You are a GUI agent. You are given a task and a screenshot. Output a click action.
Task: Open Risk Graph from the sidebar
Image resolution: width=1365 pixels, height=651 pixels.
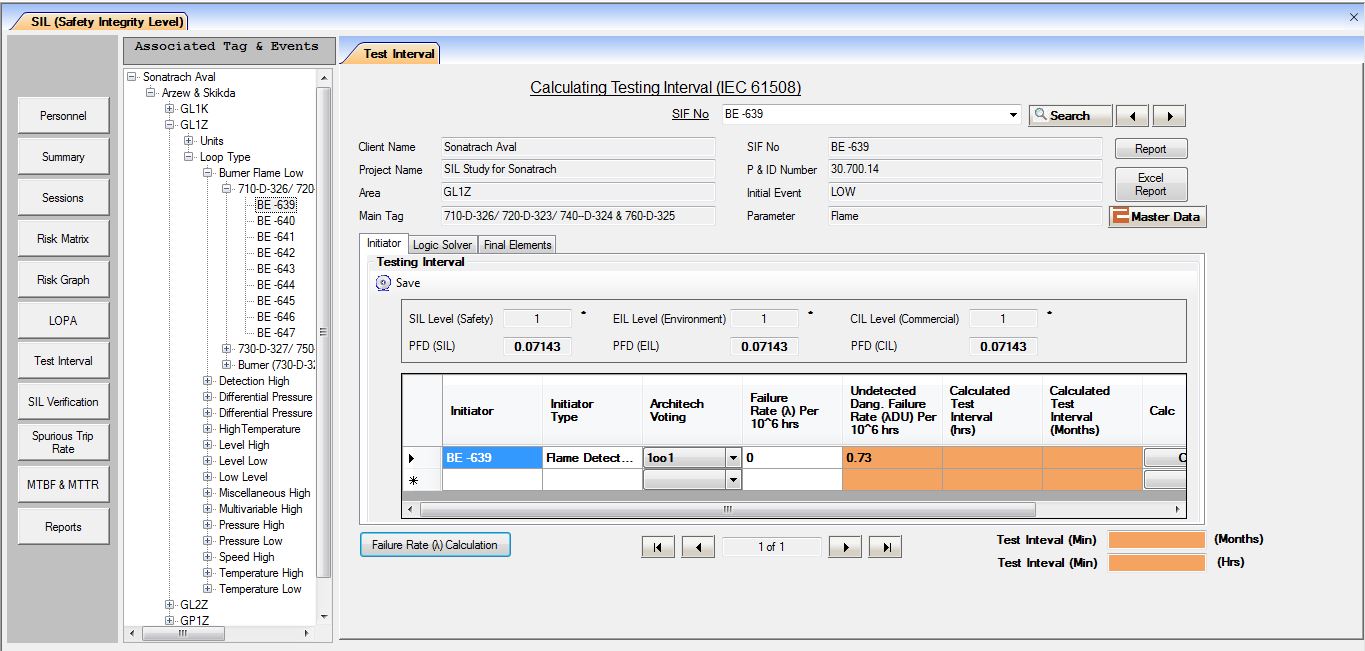63,280
